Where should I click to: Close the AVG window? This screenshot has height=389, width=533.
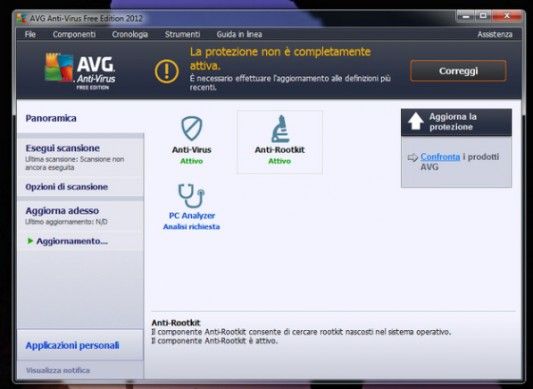[x=506, y=16]
